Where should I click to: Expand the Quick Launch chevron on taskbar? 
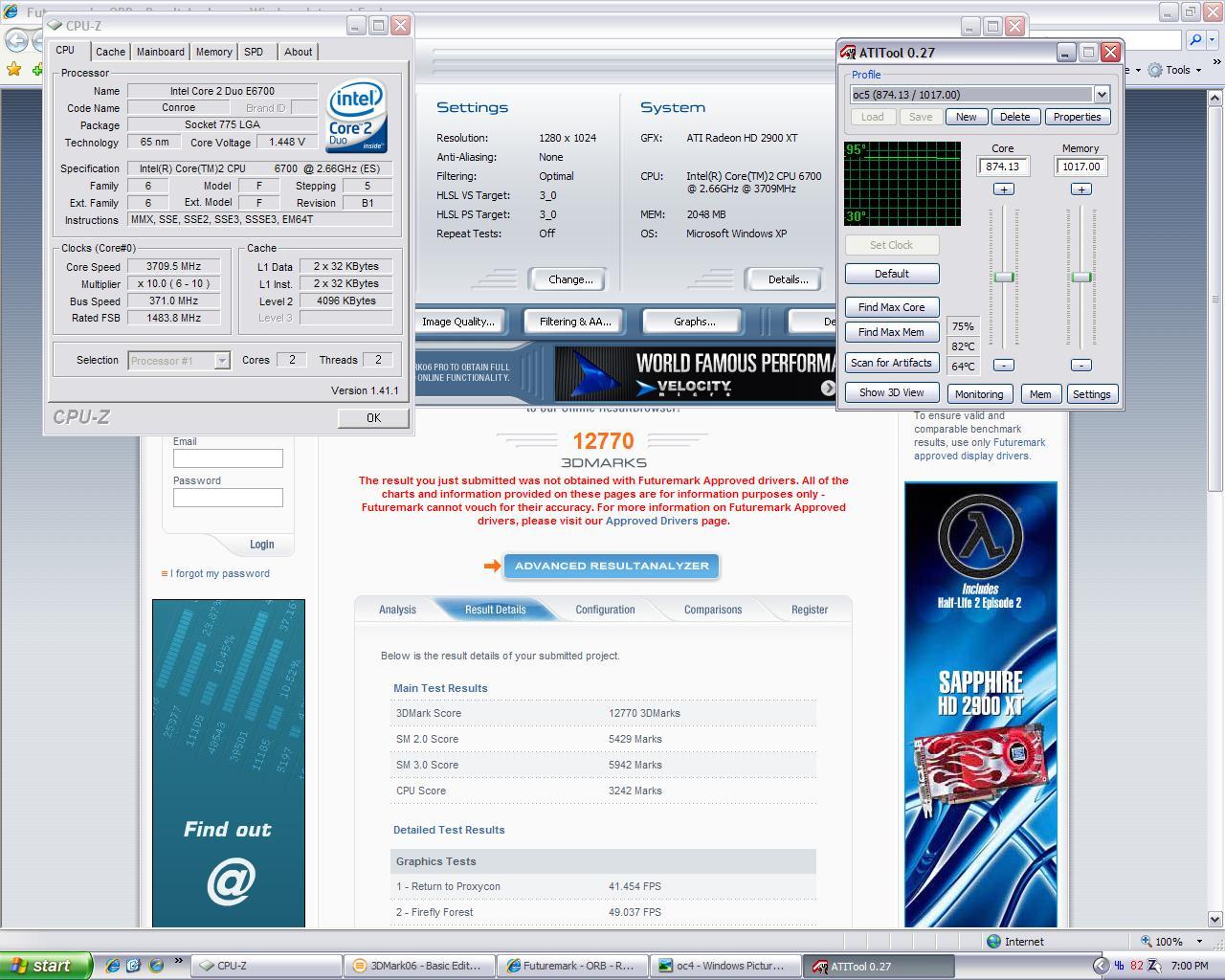178,963
